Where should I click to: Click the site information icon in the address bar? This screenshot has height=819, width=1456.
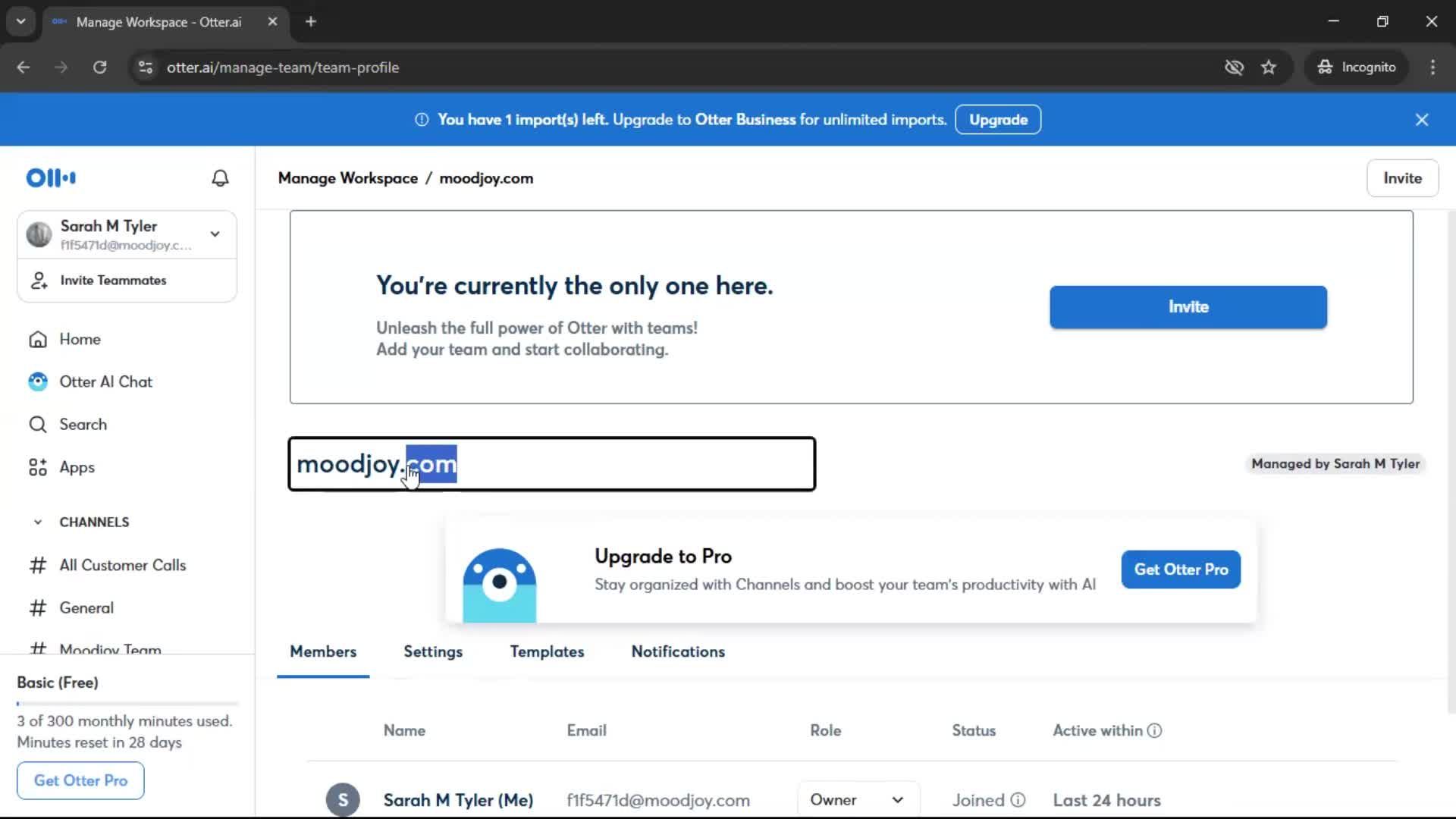146,67
